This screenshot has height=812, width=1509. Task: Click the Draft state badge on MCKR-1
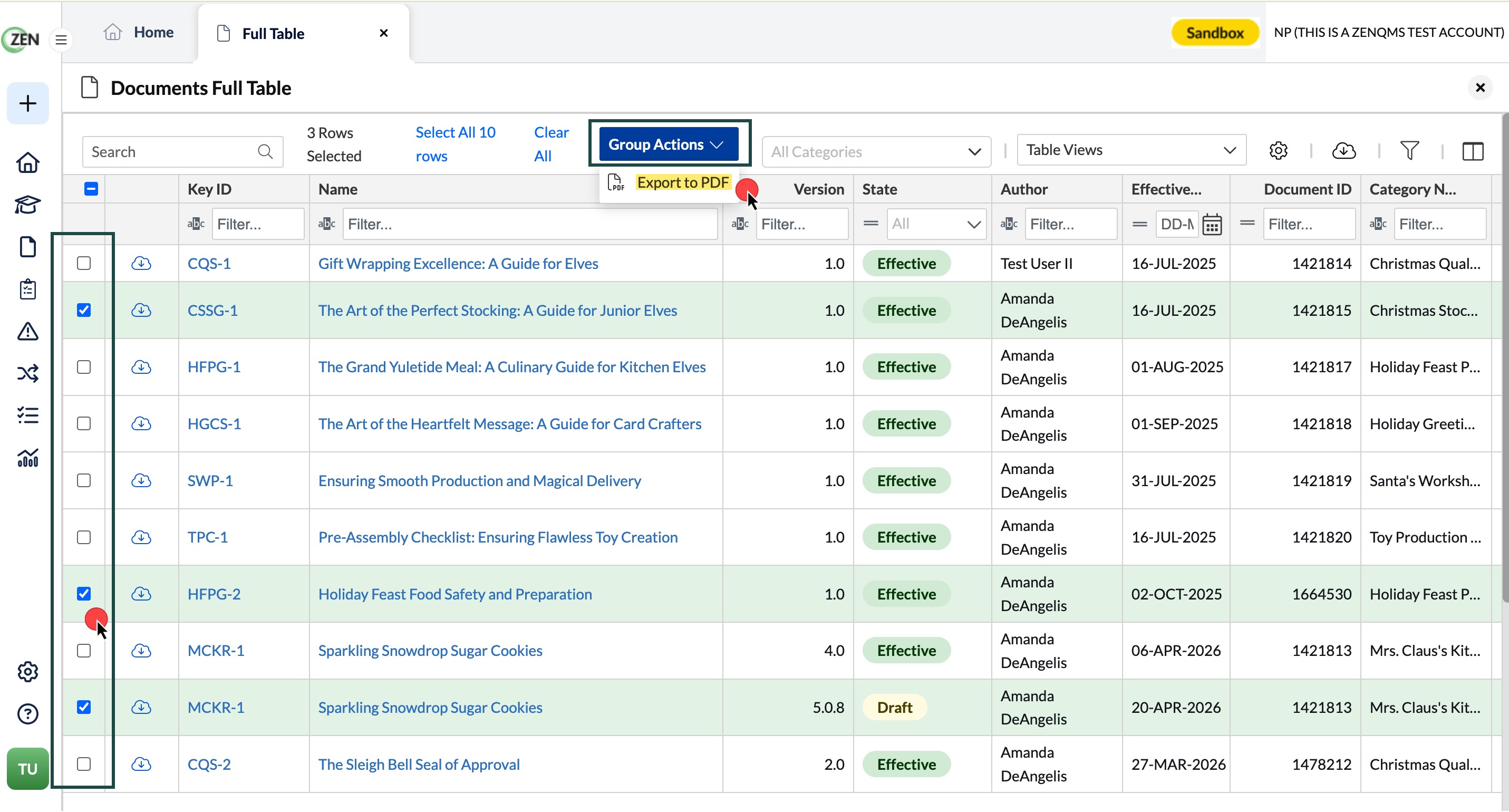(x=895, y=708)
